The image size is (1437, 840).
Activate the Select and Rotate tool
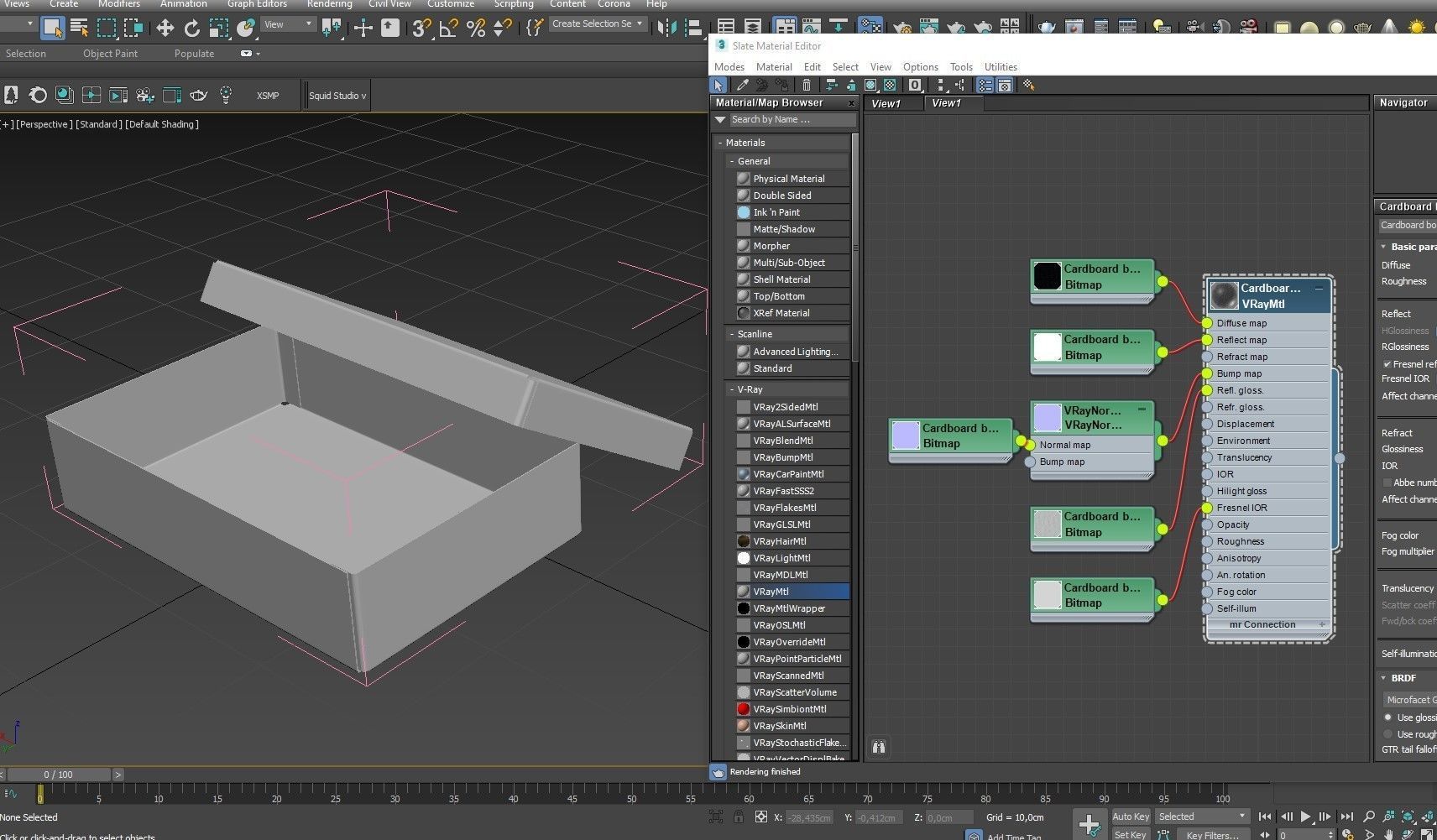point(192,28)
